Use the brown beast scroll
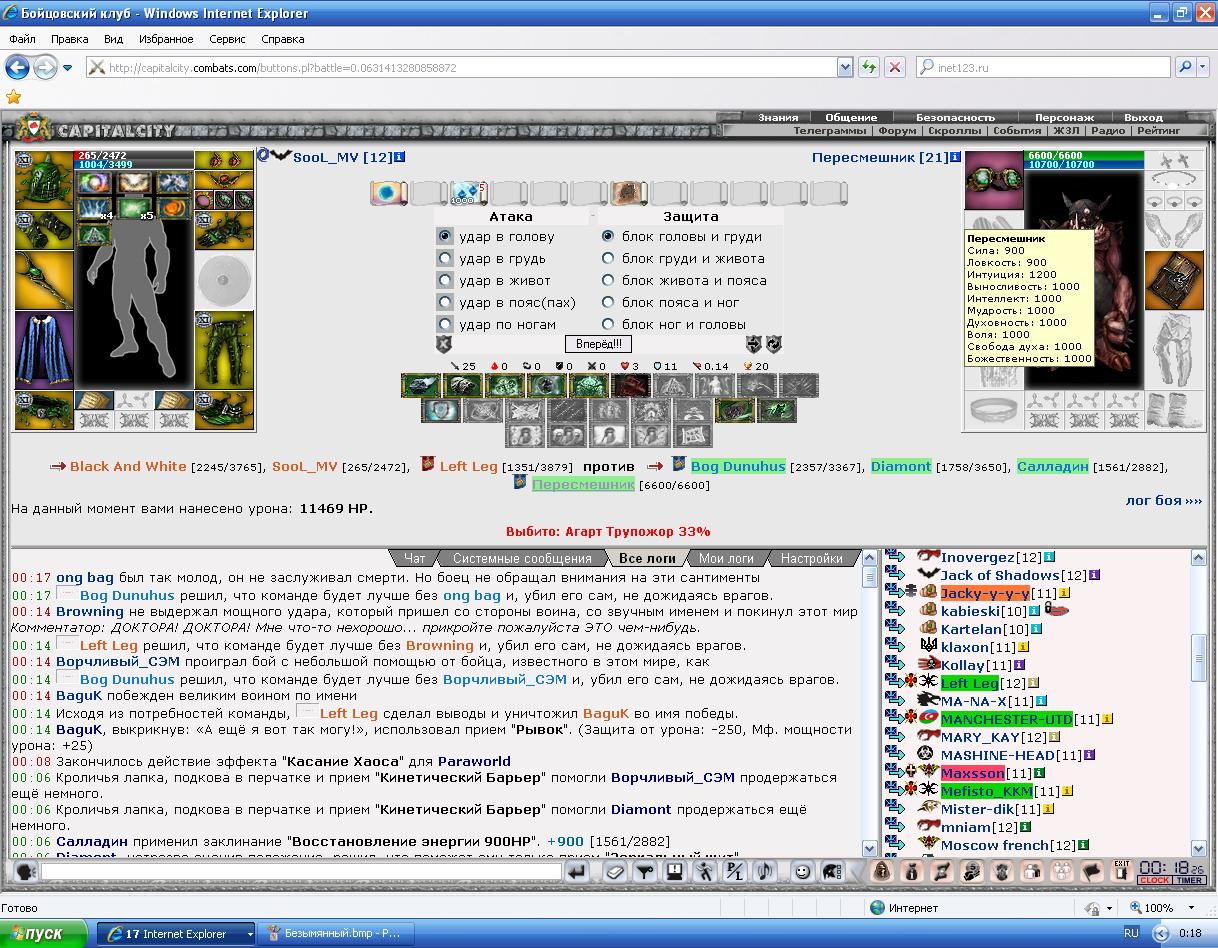This screenshot has width=1218, height=948. click(x=628, y=193)
